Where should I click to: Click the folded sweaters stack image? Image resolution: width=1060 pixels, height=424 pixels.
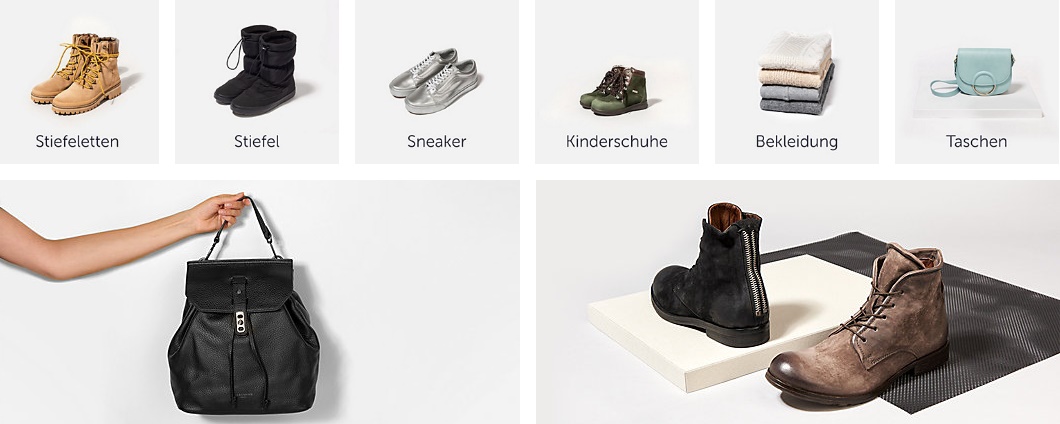[x=796, y=73]
